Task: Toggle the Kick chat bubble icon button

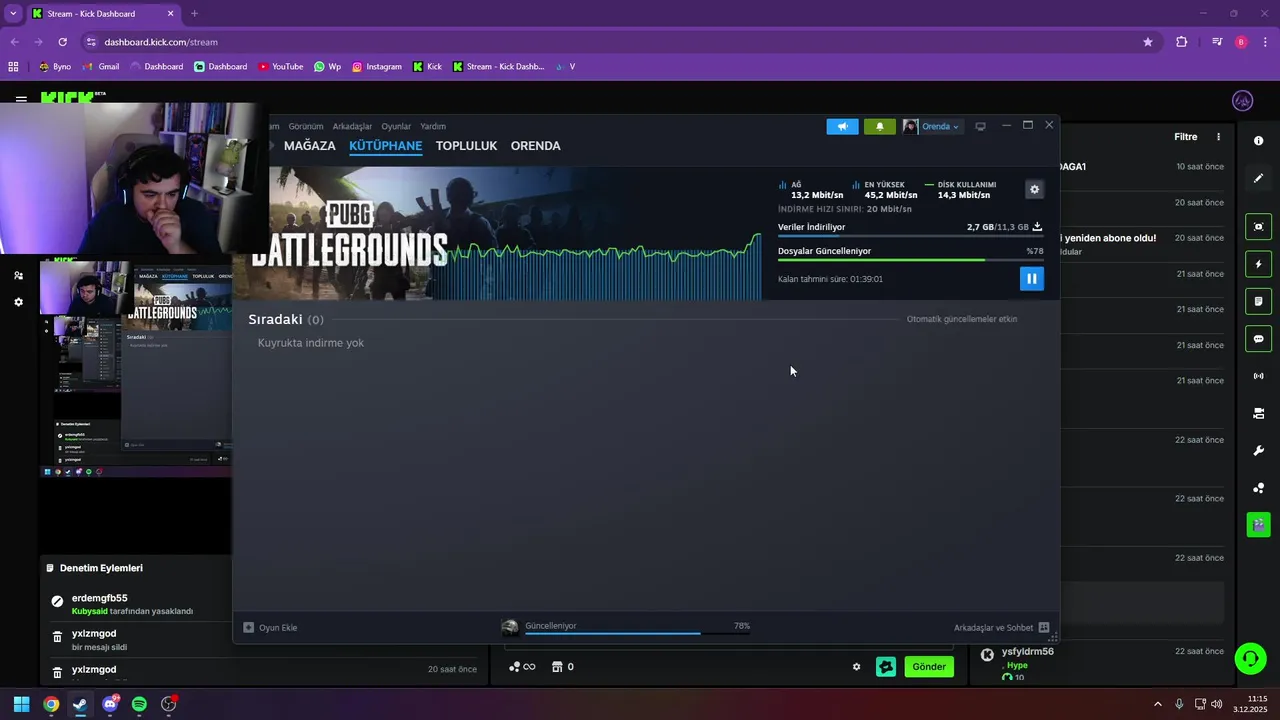Action: 1258,339
